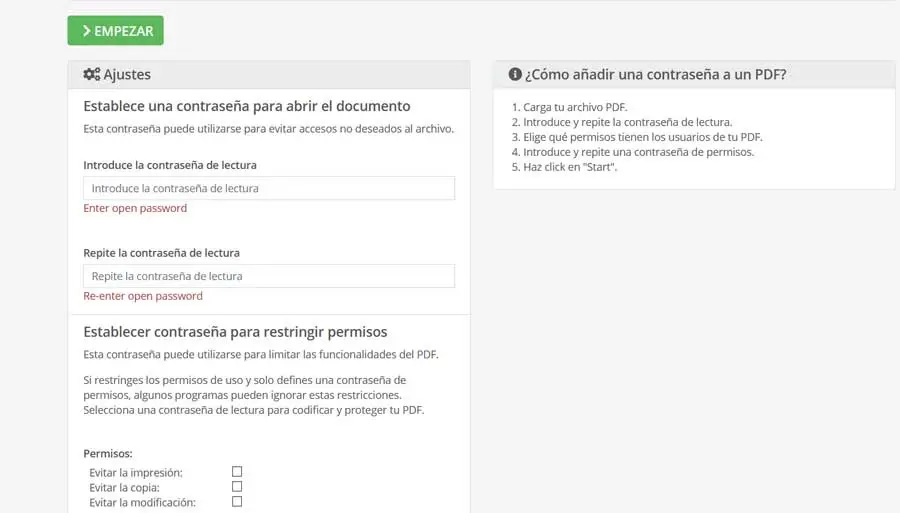Click the Repite la contraseña de lectura field
900x513 pixels.
pyautogui.click(x=268, y=276)
